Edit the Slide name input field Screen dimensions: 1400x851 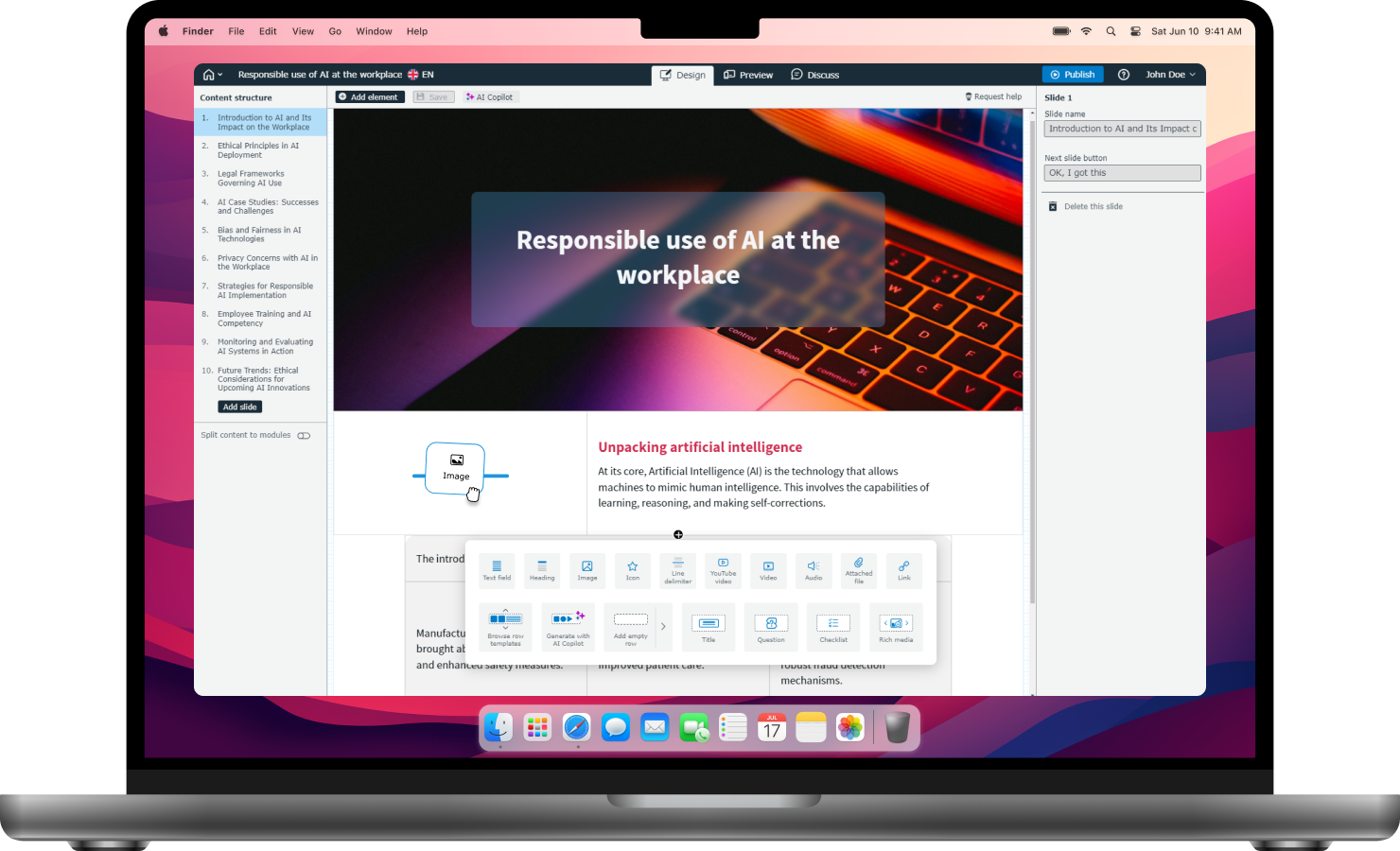pyautogui.click(x=1122, y=129)
